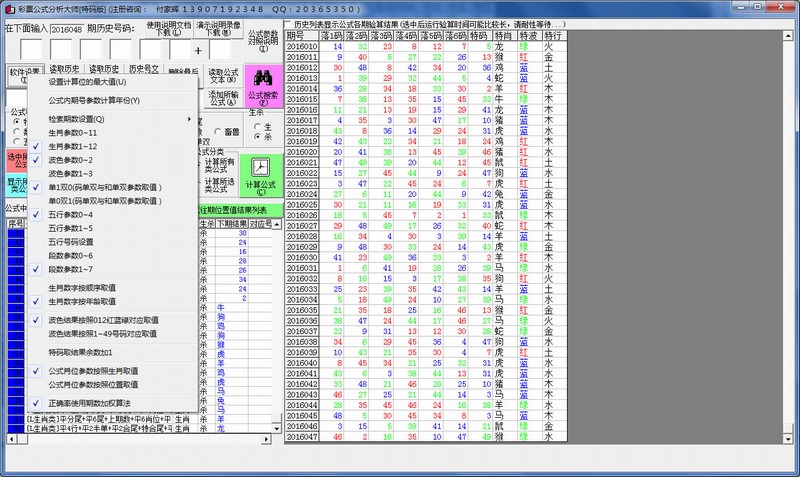Click the 读取公式文本 button
Screen dimensions: 800x477
pos(224,76)
